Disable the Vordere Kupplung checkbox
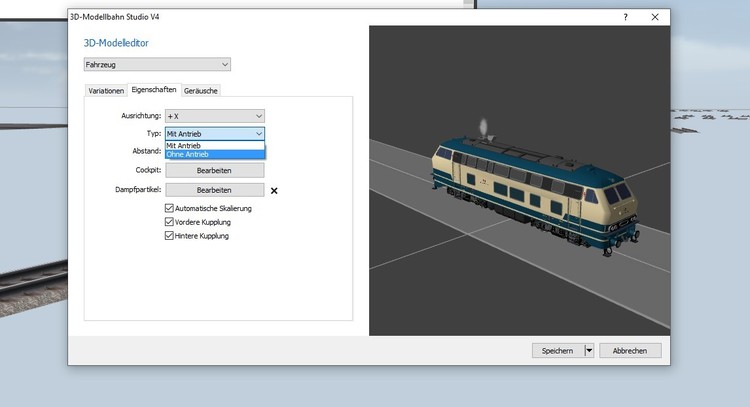This screenshot has width=750, height=407. [169, 222]
